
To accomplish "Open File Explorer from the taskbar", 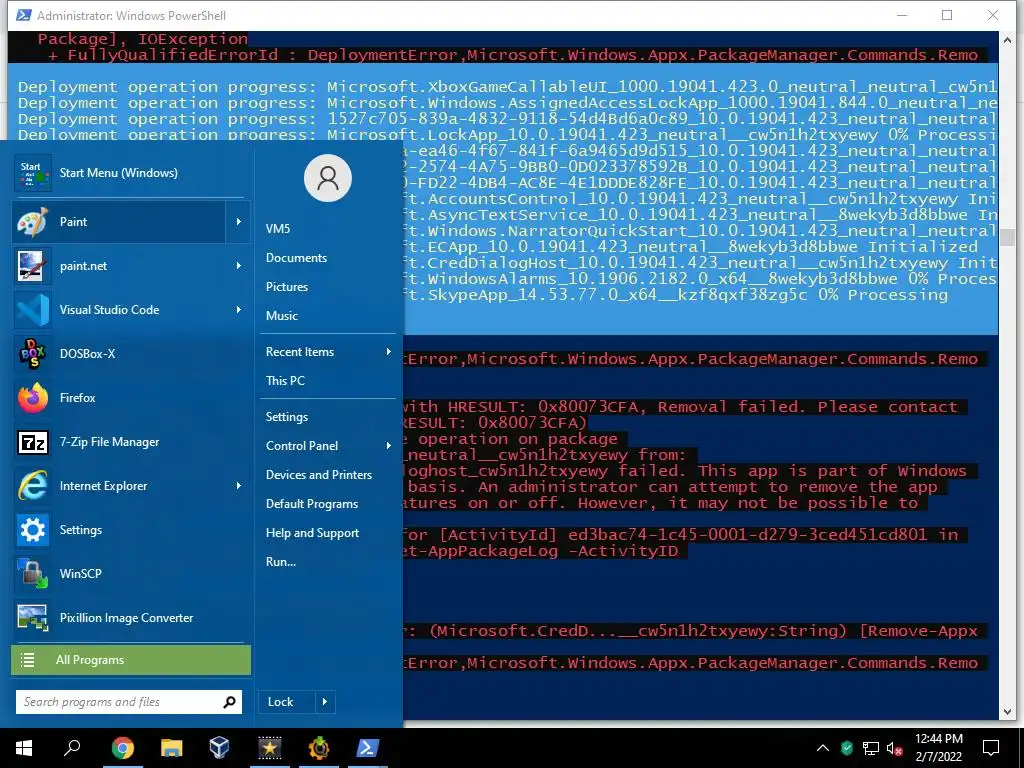I will [x=171, y=748].
